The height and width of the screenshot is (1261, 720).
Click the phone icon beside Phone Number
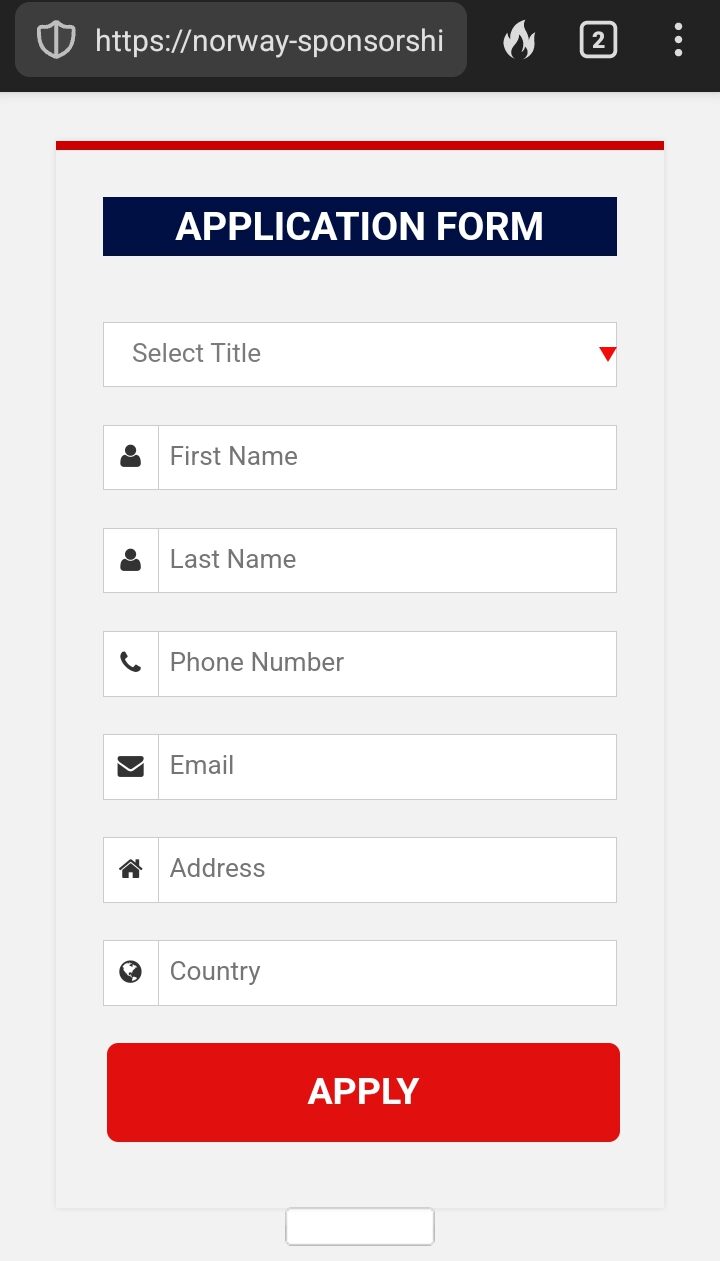(x=131, y=663)
